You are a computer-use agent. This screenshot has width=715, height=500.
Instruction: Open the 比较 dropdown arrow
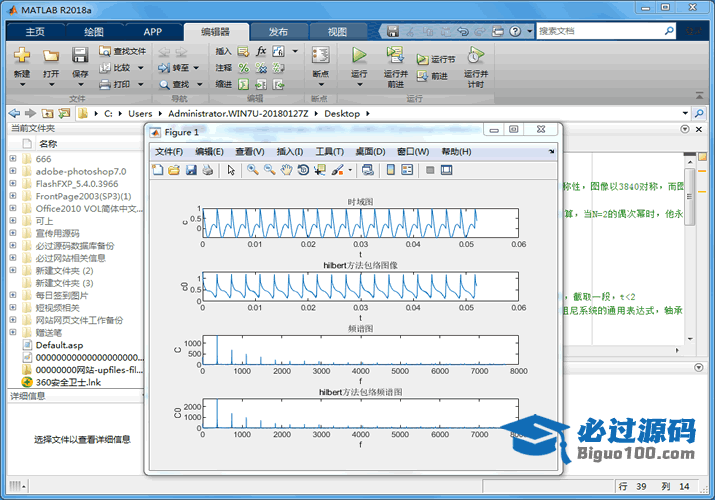(x=140, y=68)
